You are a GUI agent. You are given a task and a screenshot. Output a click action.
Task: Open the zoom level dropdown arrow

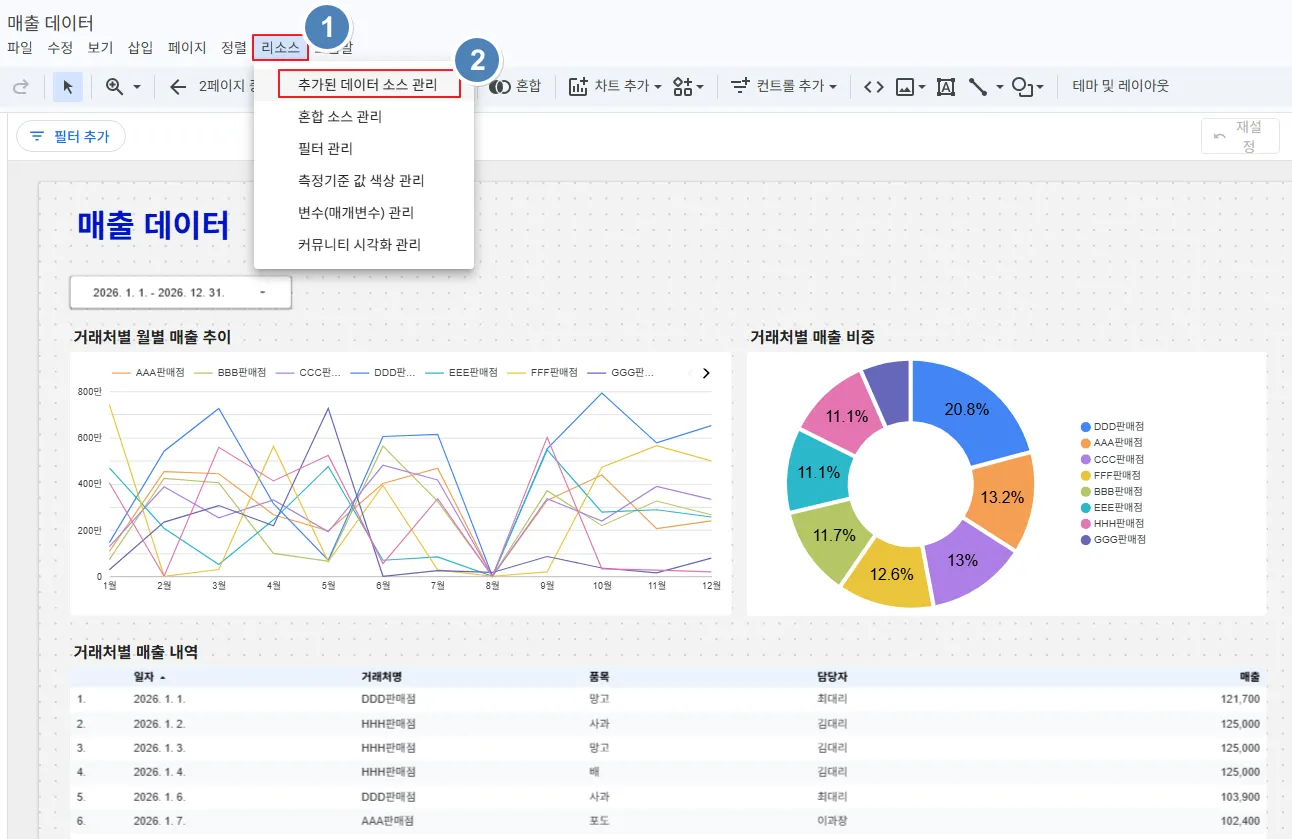tap(137, 87)
